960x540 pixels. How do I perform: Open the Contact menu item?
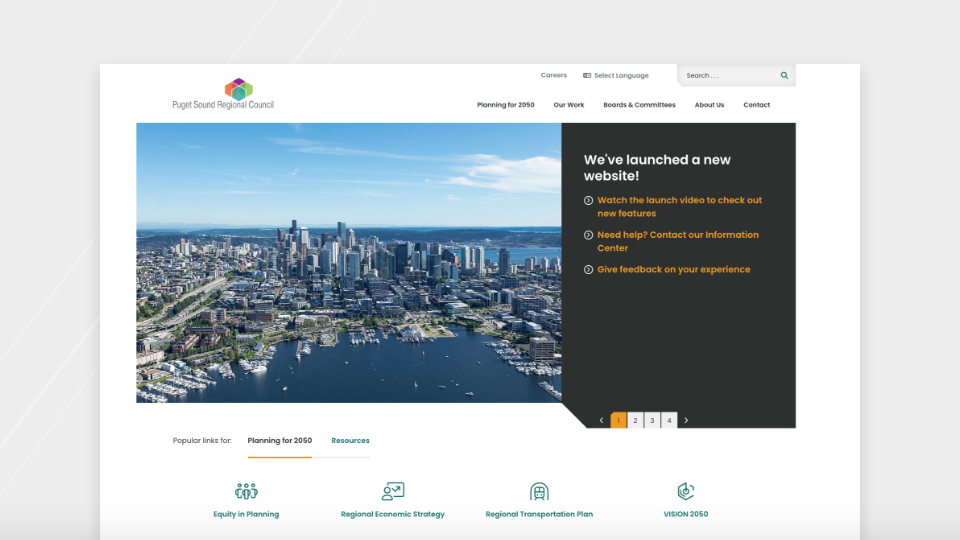pos(757,105)
